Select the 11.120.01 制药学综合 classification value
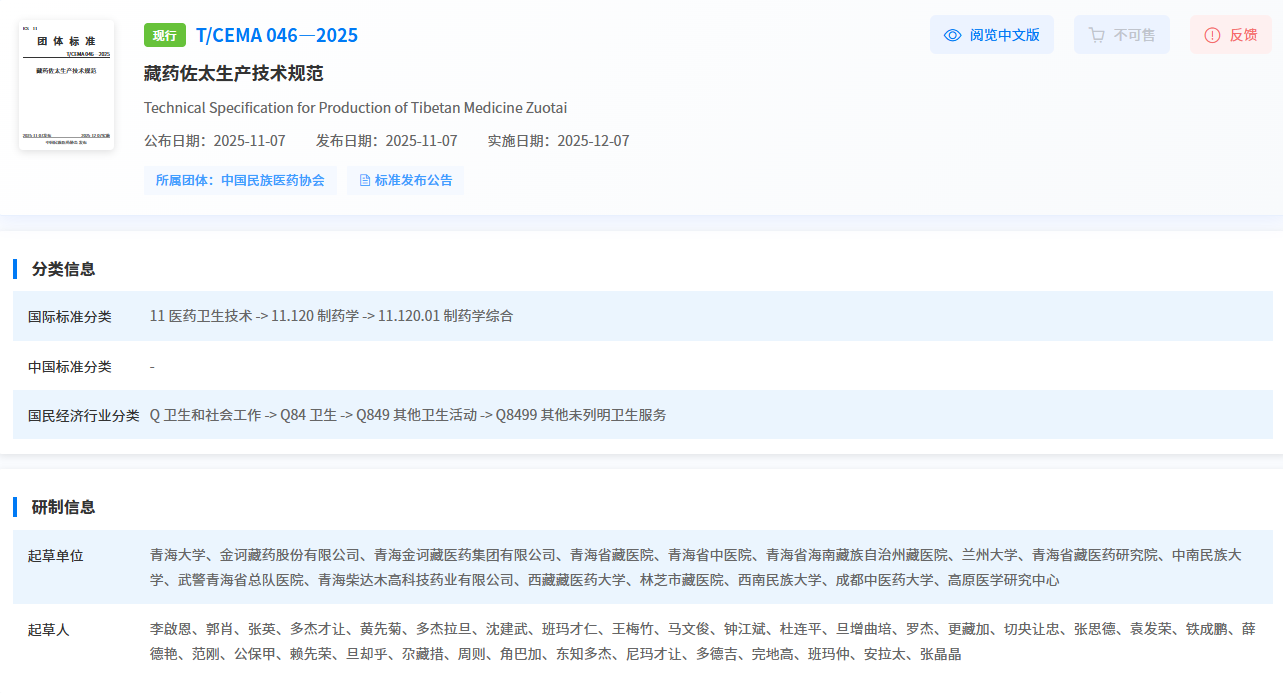The height and width of the screenshot is (693, 1283). point(445,316)
